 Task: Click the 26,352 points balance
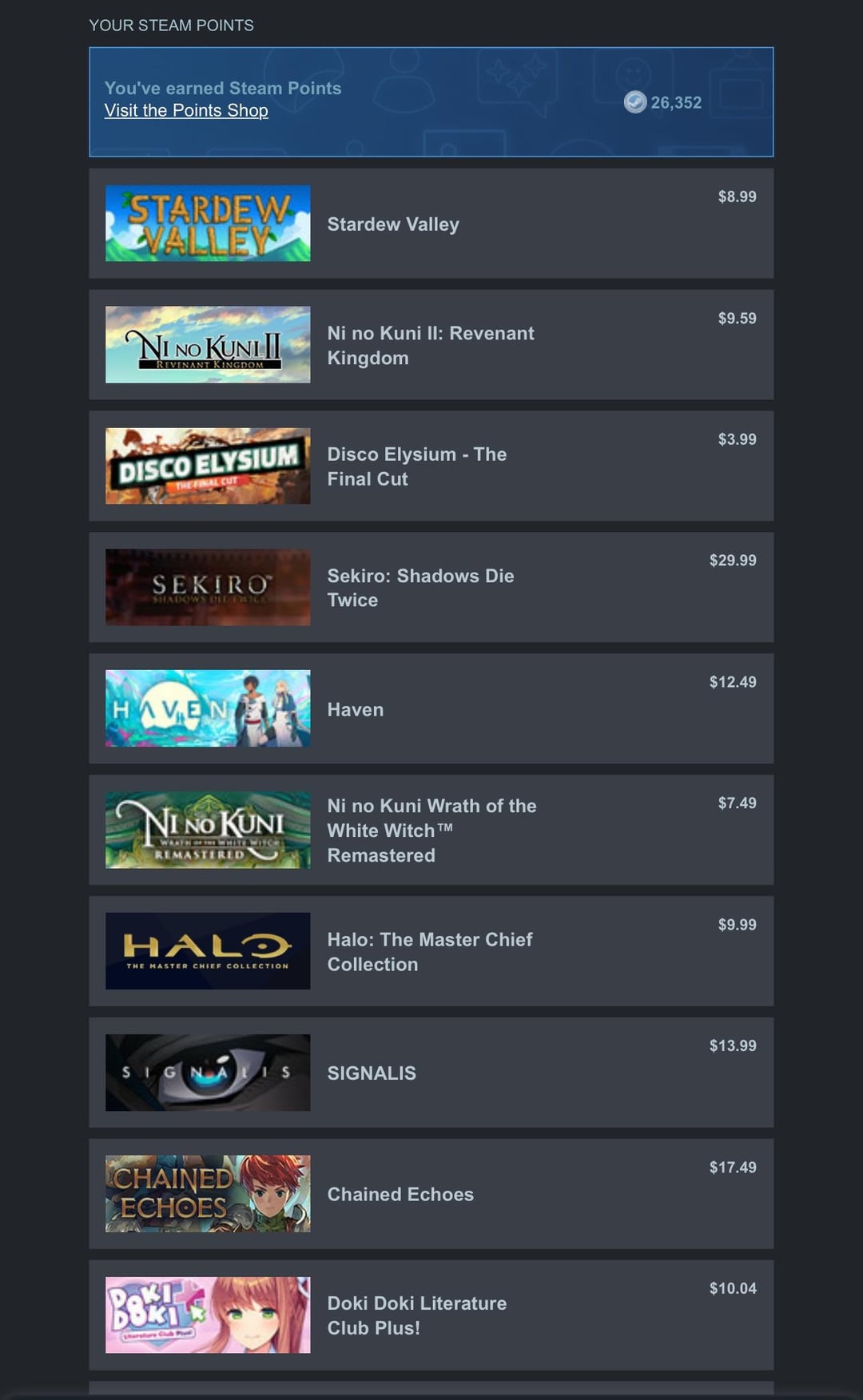[x=676, y=102]
